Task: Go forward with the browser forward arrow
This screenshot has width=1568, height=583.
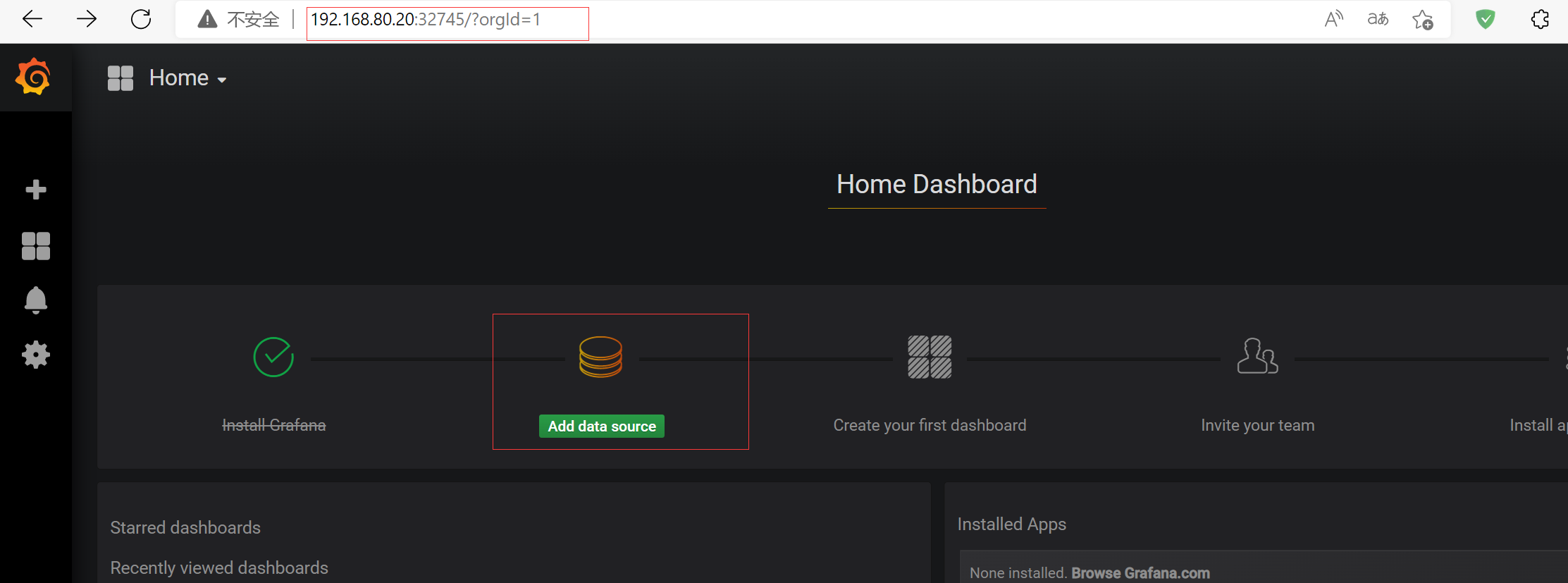Action: (x=87, y=19)
